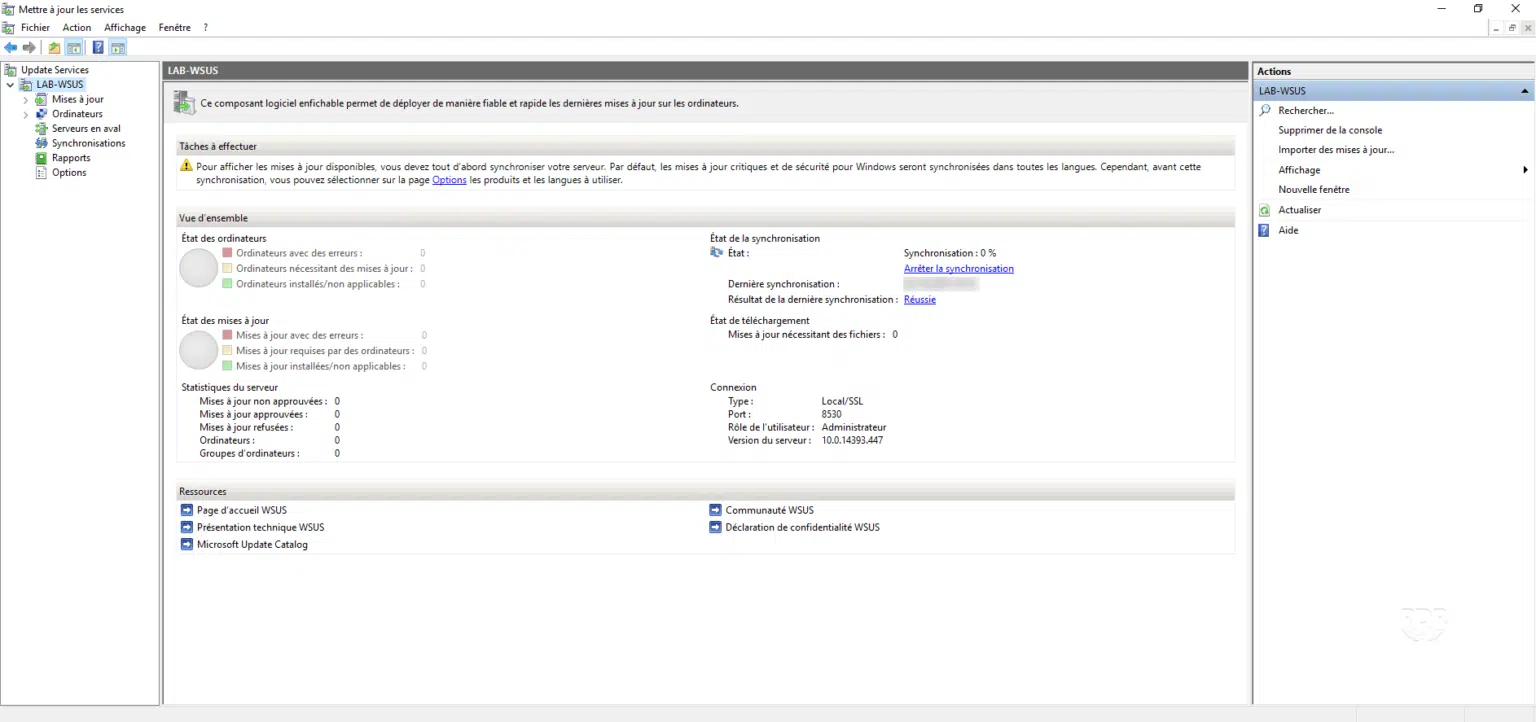
Task: Click the Vue d'ensemble section header
Action: click(x=705, y=218)
